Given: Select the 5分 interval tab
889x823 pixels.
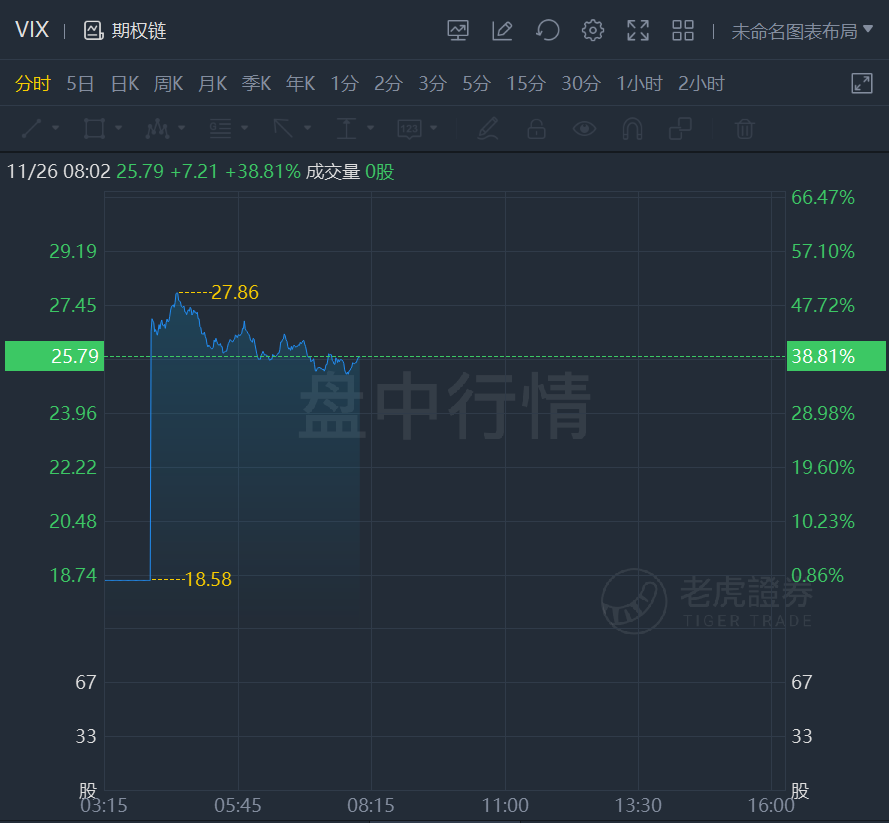Looking at the screenshot, I should click(476, 84).
